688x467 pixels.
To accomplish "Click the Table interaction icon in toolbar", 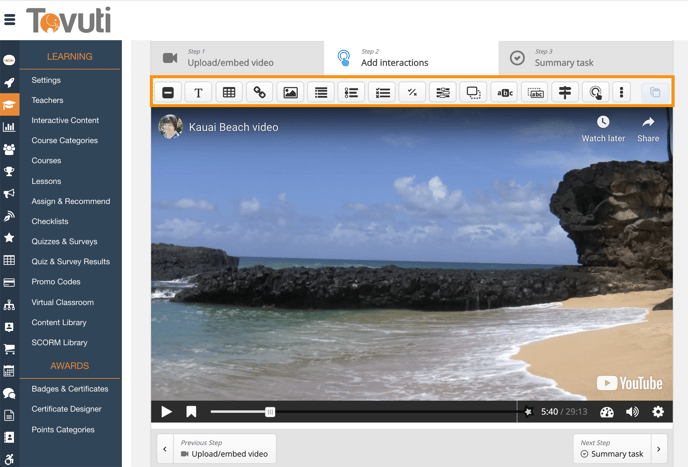I will (x=229, y=93).
